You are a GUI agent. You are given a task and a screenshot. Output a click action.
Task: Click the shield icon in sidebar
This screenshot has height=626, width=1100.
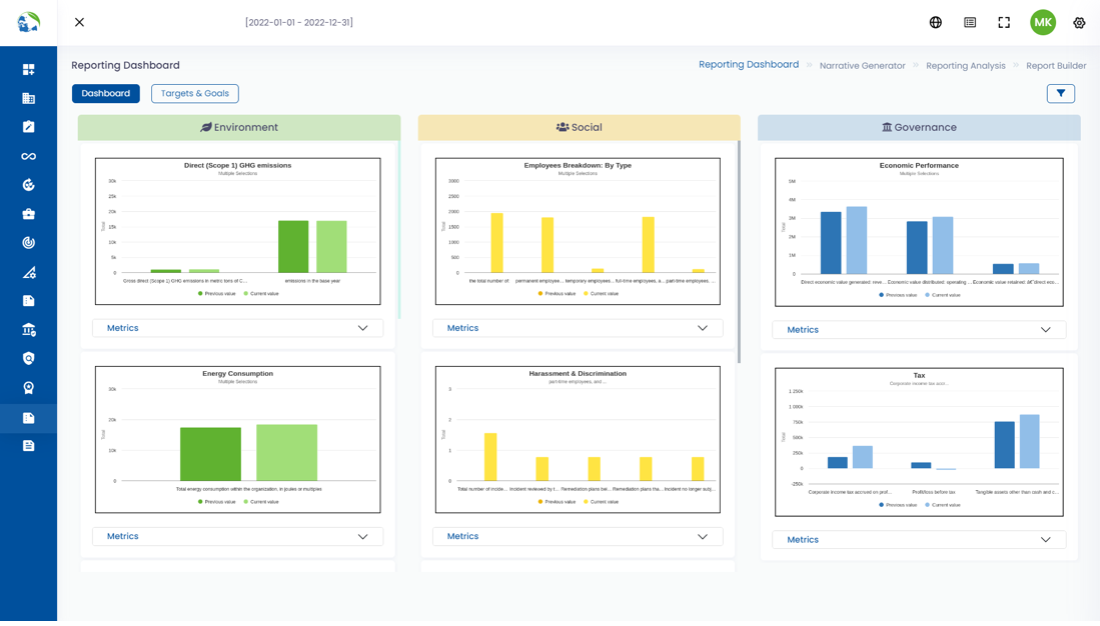(x=28, y=358)
